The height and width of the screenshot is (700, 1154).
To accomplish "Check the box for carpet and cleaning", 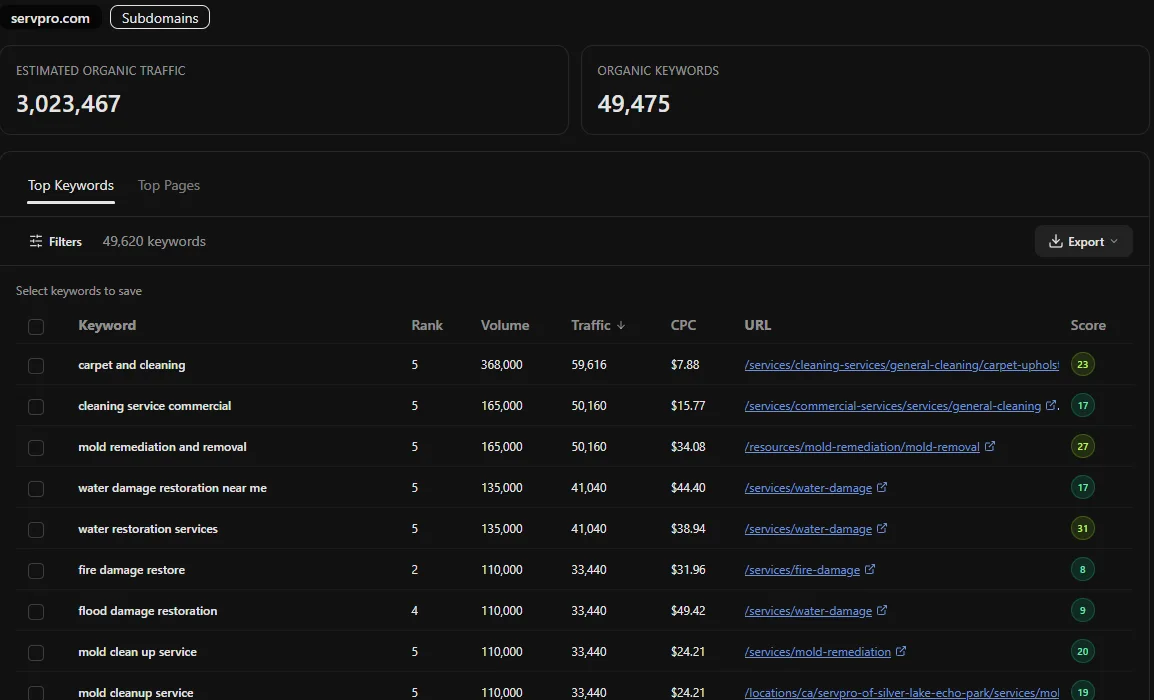I will pos(36,366).
